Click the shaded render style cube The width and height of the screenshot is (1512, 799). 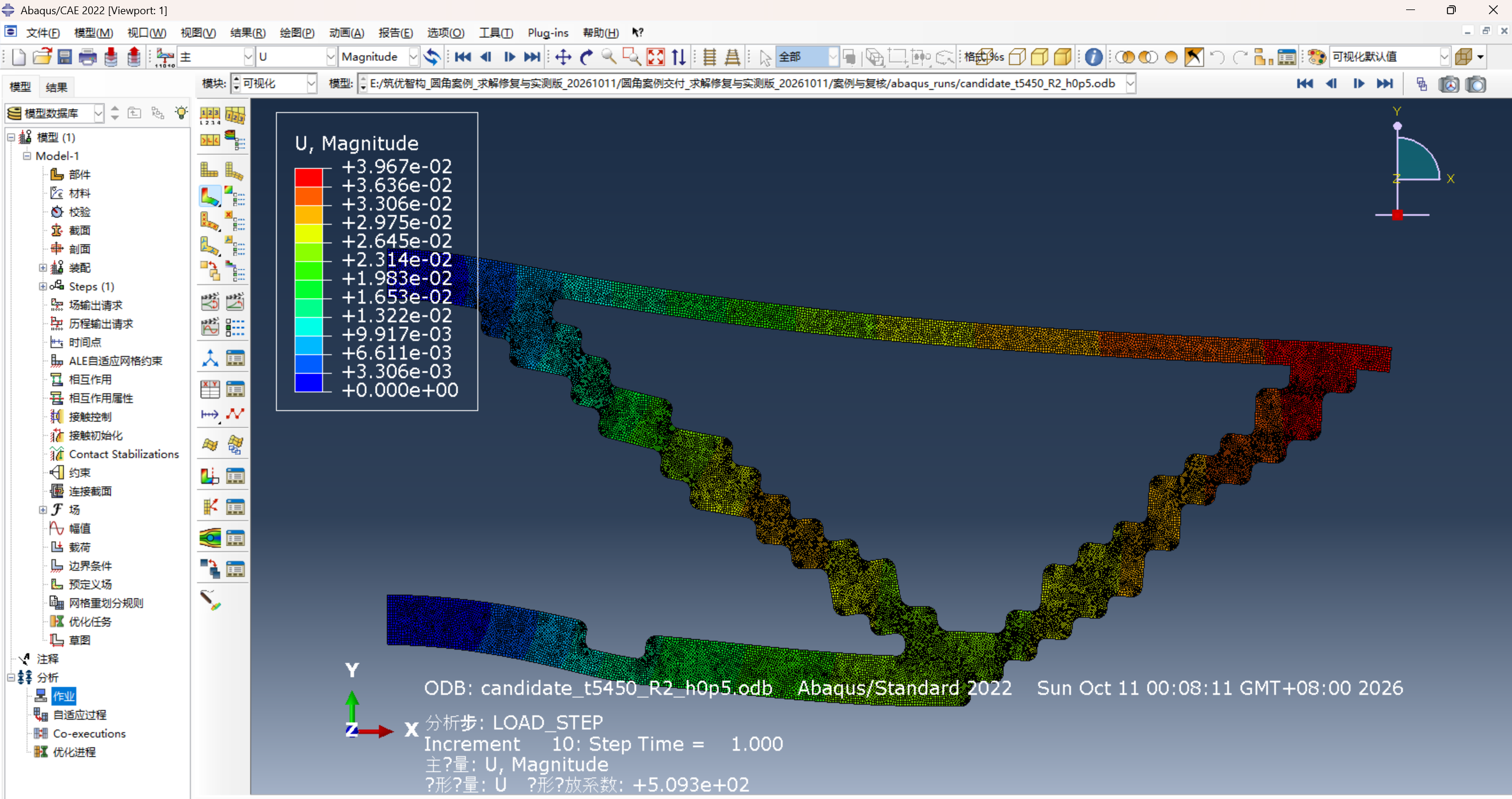pos(1063,57)
